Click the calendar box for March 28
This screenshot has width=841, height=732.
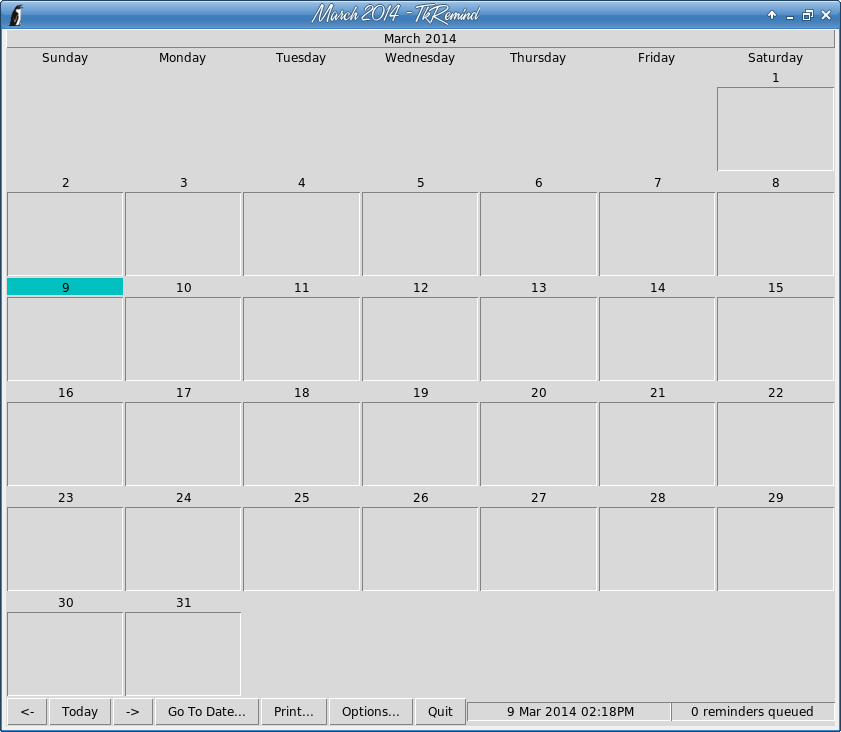[x=657, y=549]
